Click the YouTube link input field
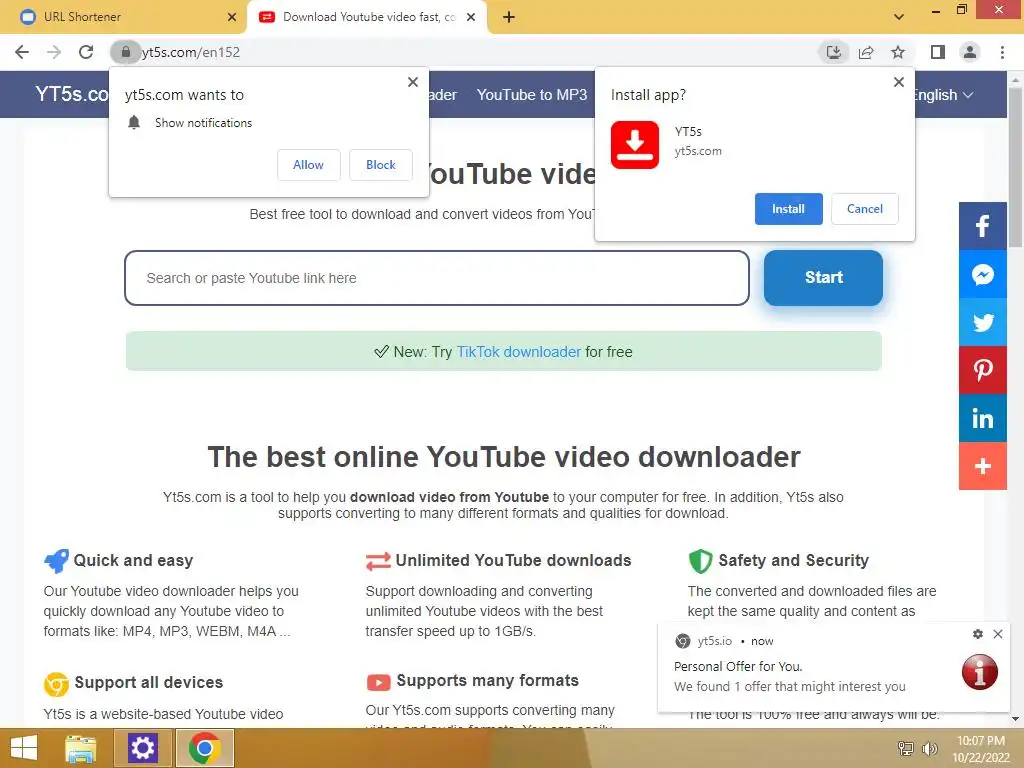This screenshot has width=1024, height=768. click(436, 278)
